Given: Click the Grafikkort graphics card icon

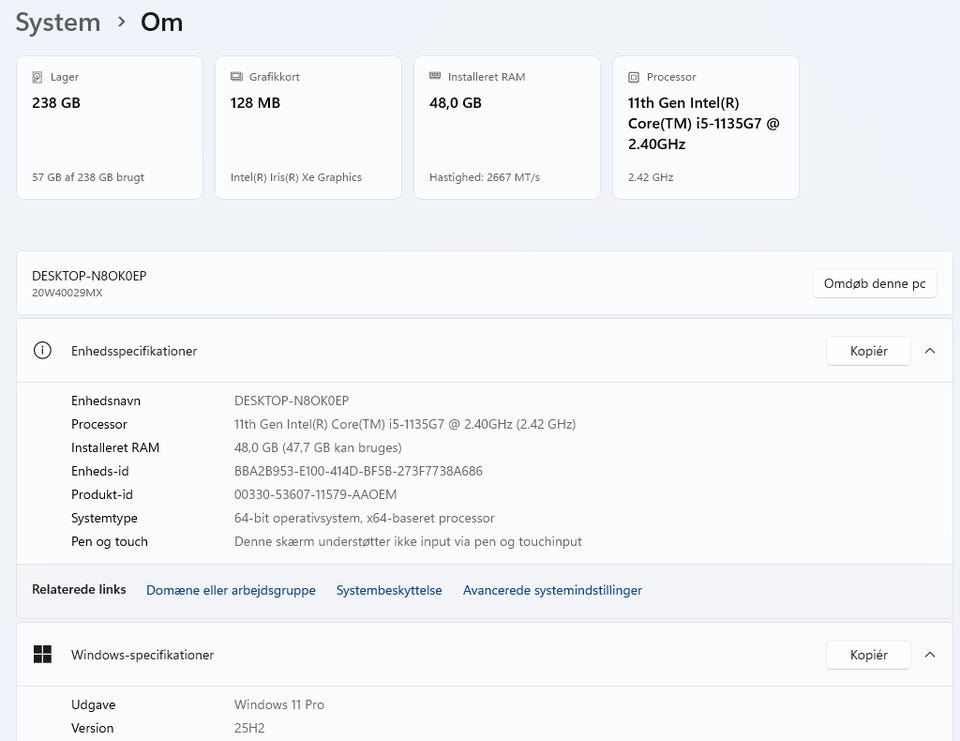Looking at the screenshot, I should tap(236, 77).
